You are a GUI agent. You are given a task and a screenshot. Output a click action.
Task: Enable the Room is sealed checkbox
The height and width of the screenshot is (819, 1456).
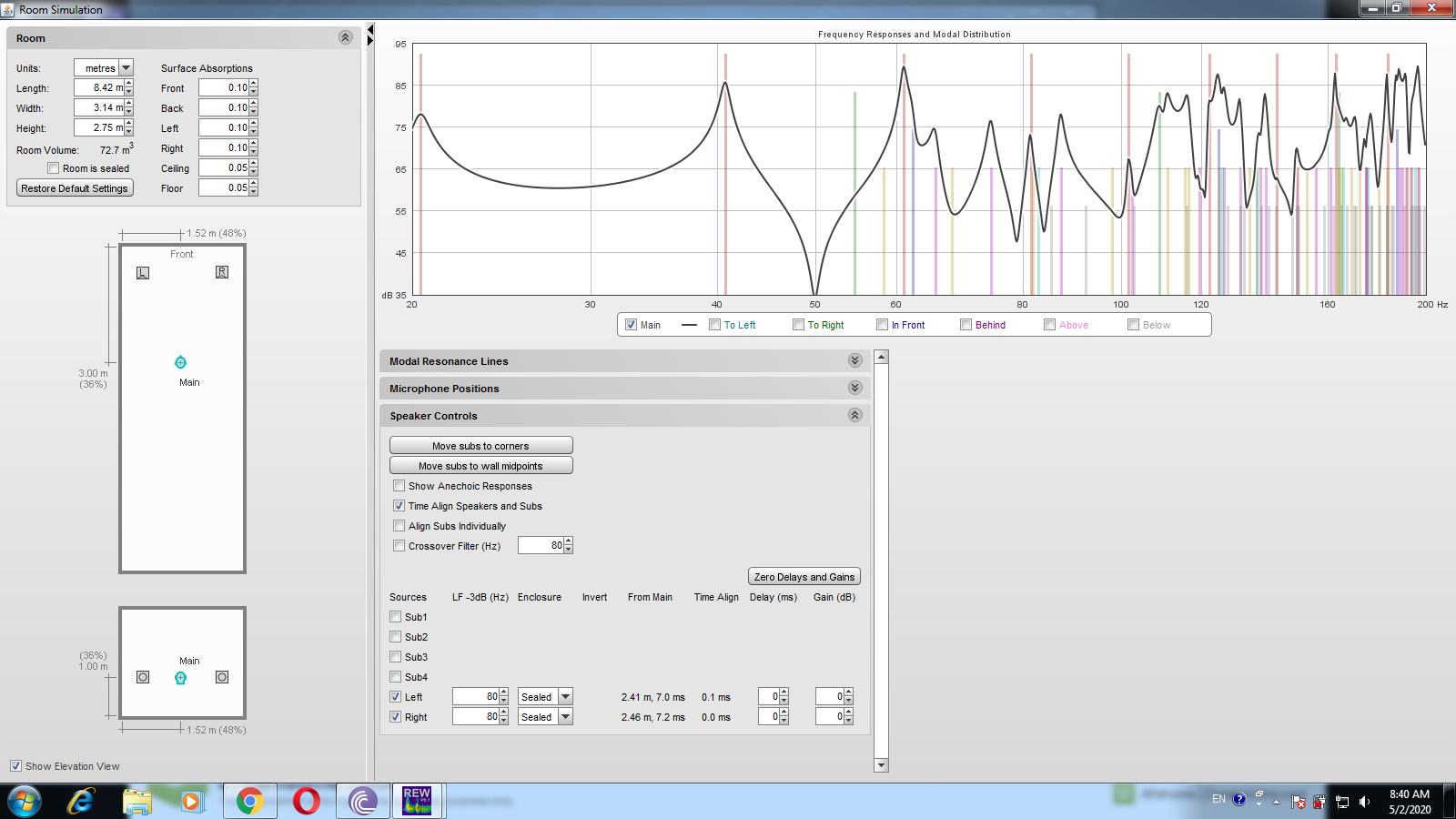[54, 168]
